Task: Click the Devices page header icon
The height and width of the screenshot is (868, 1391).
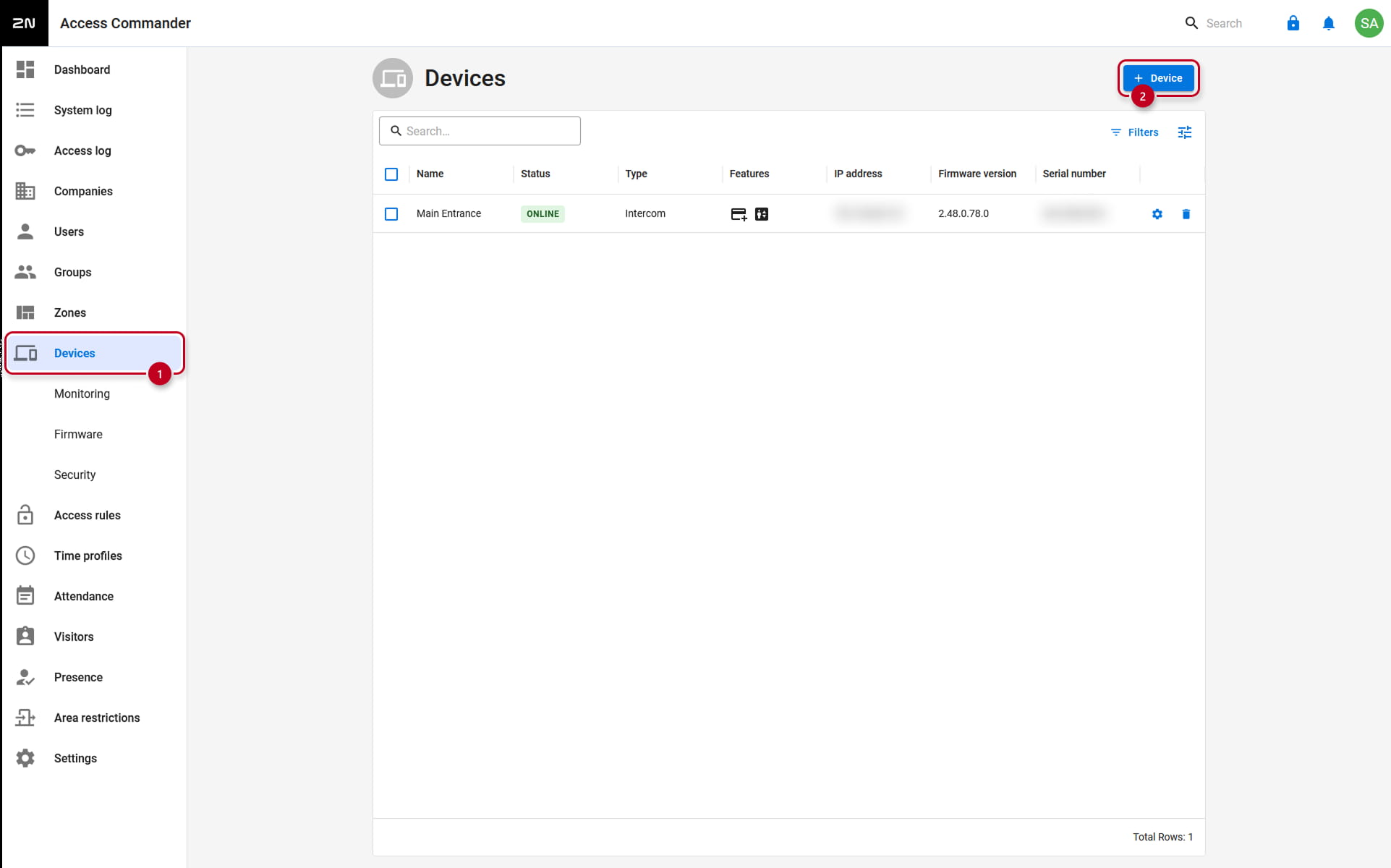Action: pyautogui.click(x=393, y=78)
